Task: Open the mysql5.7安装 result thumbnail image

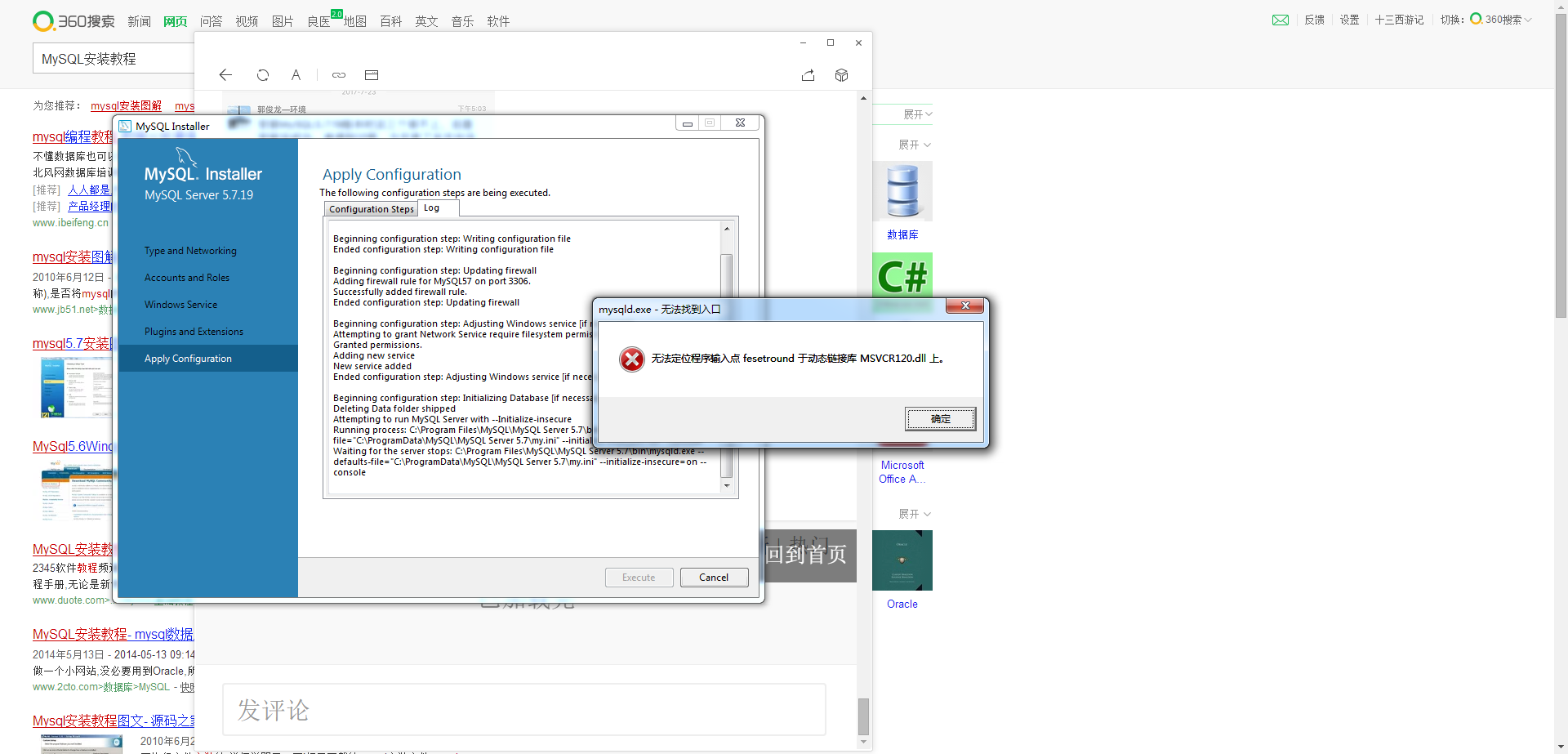Action: 75,387
